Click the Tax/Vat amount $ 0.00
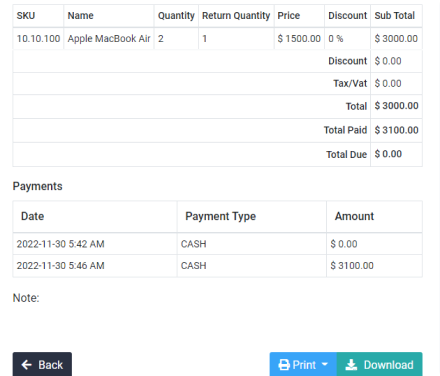 coord(388,83)
